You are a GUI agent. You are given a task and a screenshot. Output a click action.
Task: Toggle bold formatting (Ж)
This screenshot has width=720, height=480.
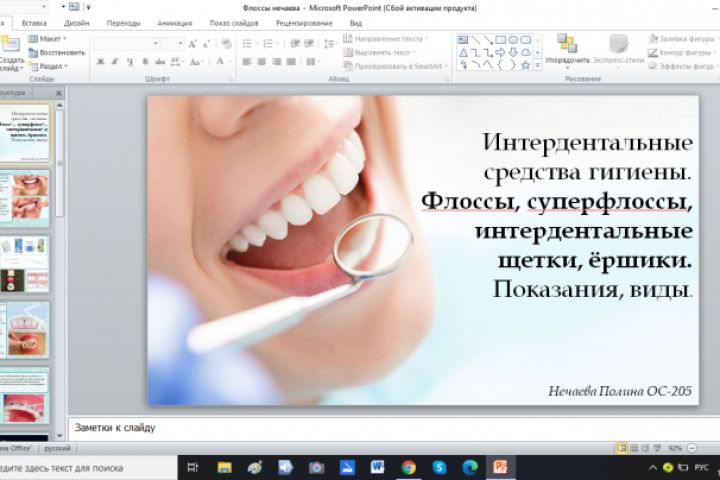point(101,62)
